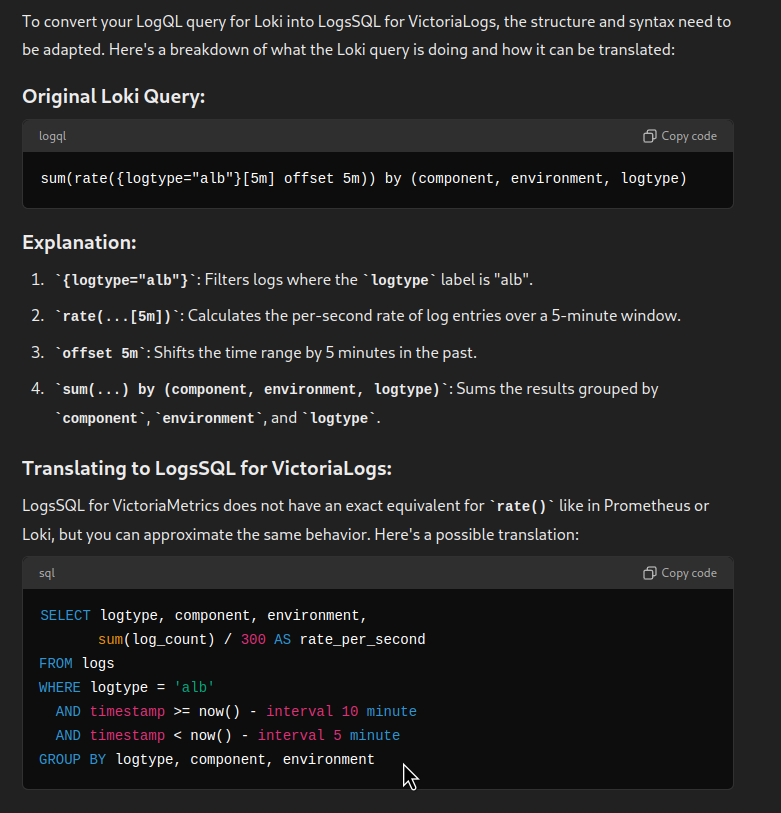Click the GROUP BY line in SQL code

pos(206,760)
